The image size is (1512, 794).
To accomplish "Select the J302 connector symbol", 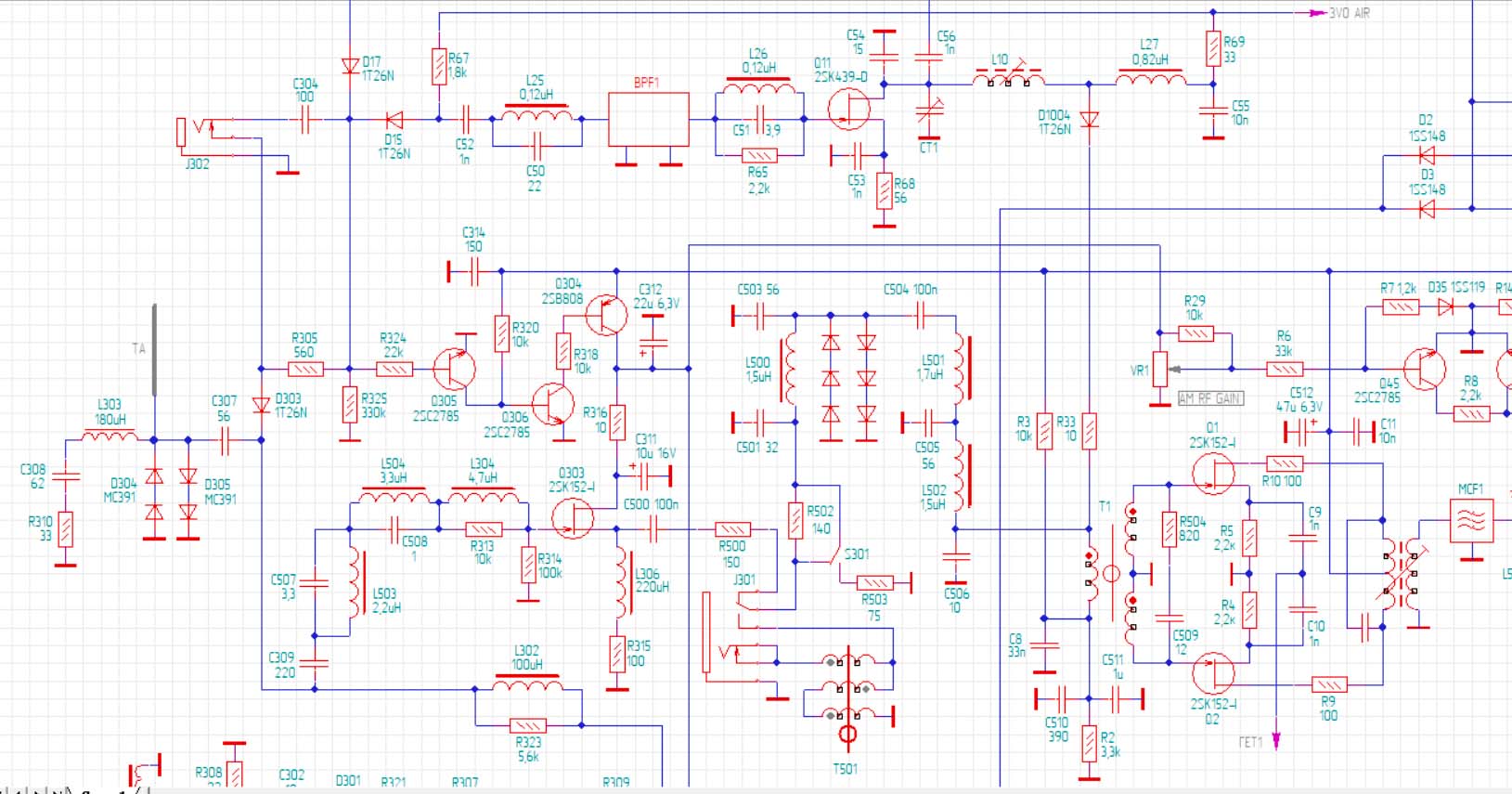I will click(x=183, y=132).
